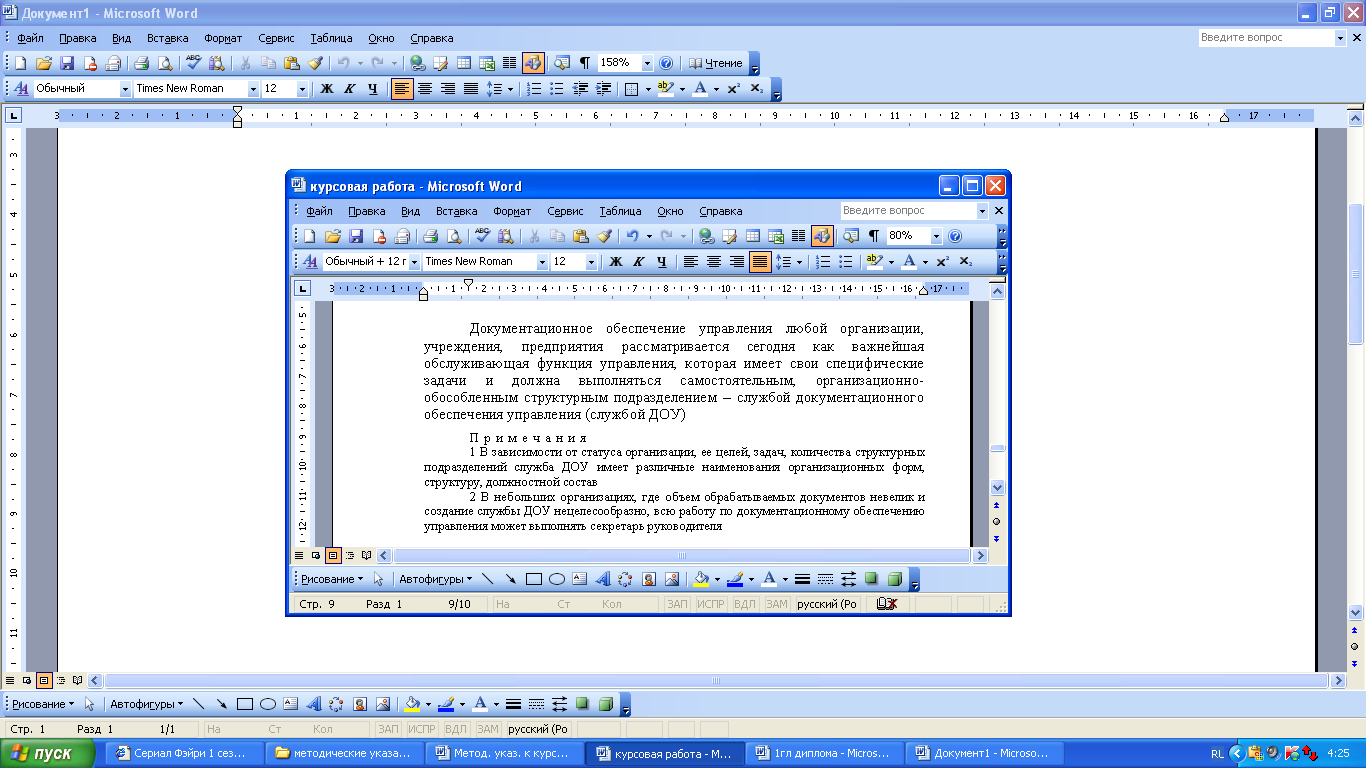Open Автофигуры menu in bottom Документ1 drawing toolbar
1366x768 pixels.
[x=146, y=704]
